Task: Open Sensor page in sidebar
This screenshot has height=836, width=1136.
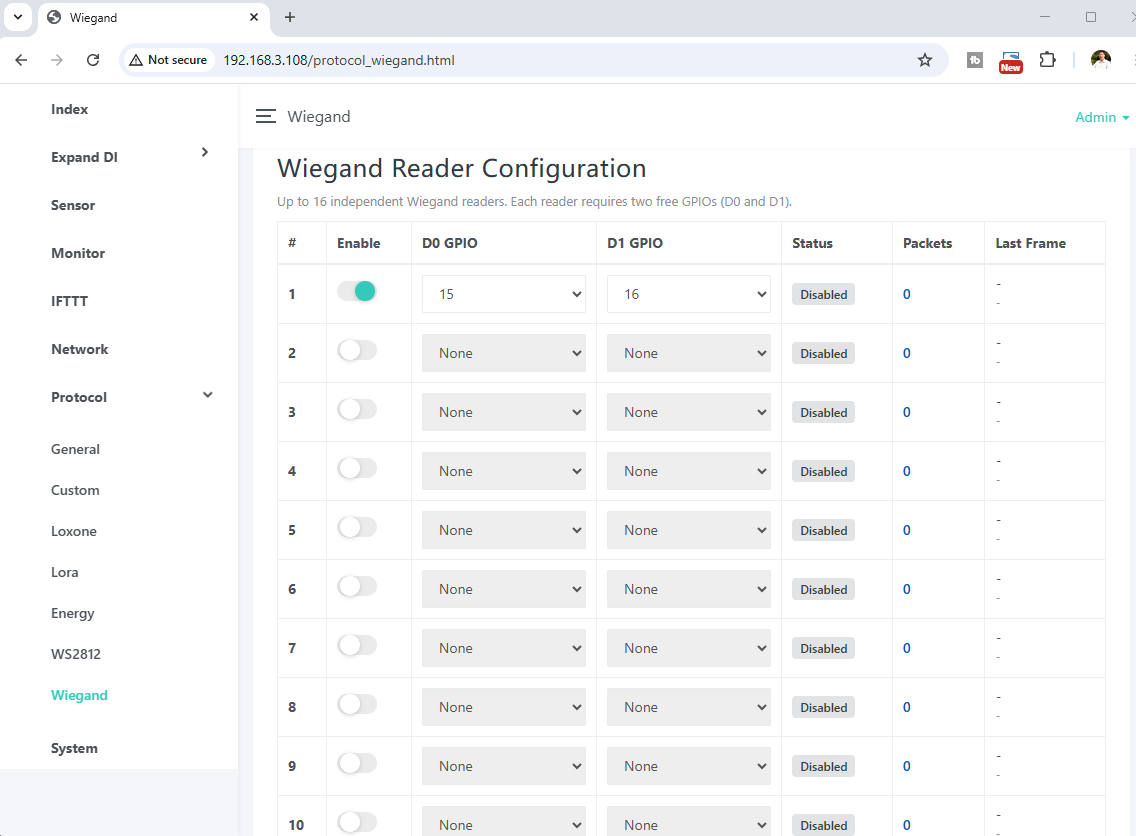Action: pos(73,205)
